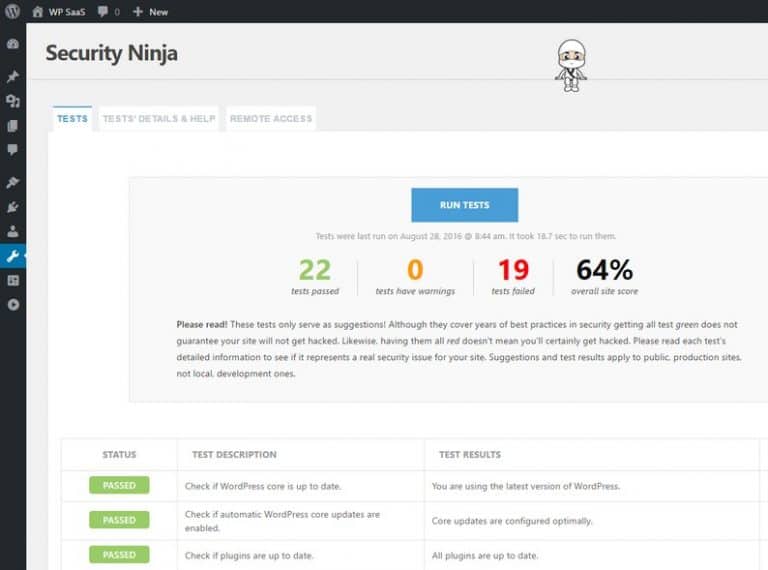
Task: Switch to the Tests tab
Action: [72, 119]
